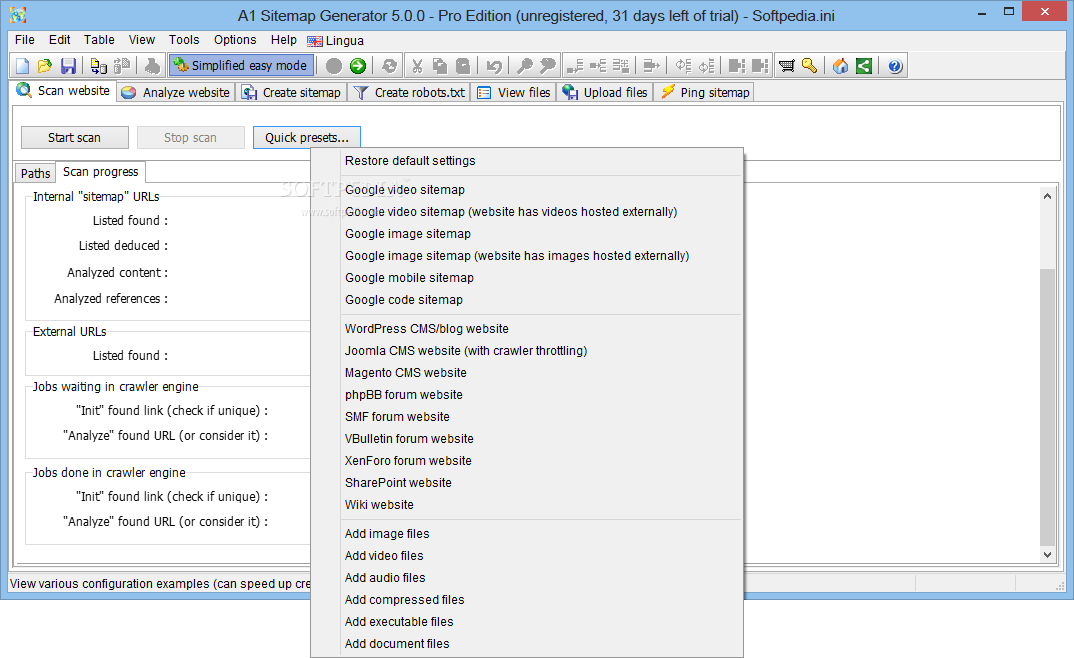Select the Scan progress tab
1074x658 pixels.
point(101,172)
